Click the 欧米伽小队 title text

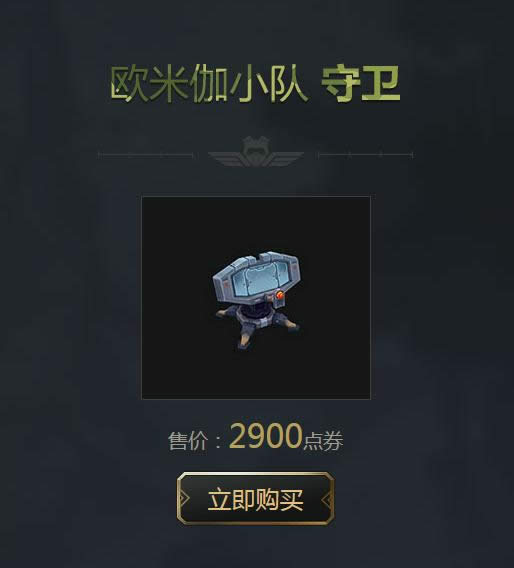click(209, 84)
